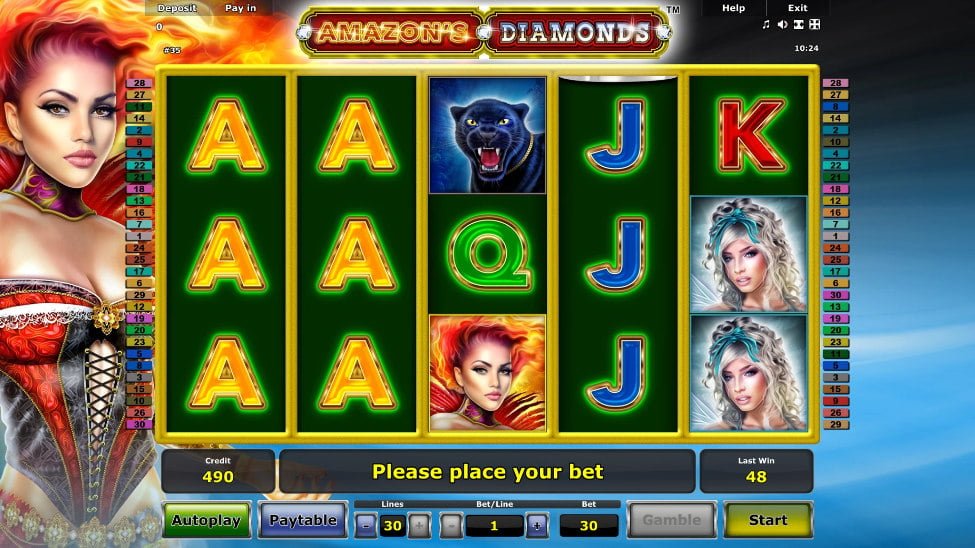
Task: Decrease Bet/Line with the minus button
Action: [x=451, y=526]
